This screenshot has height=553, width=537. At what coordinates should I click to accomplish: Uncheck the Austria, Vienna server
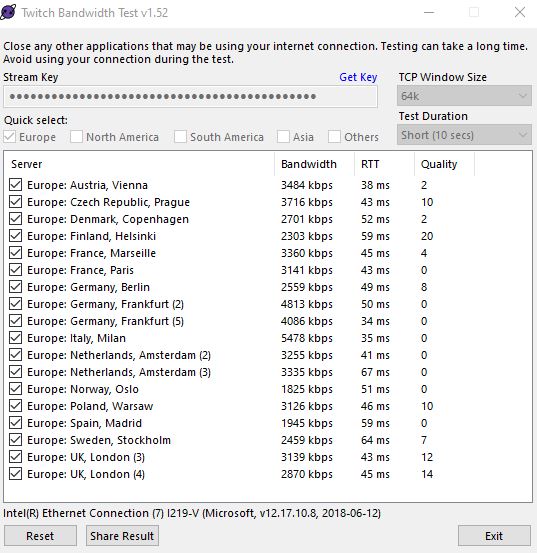point(16,184)
